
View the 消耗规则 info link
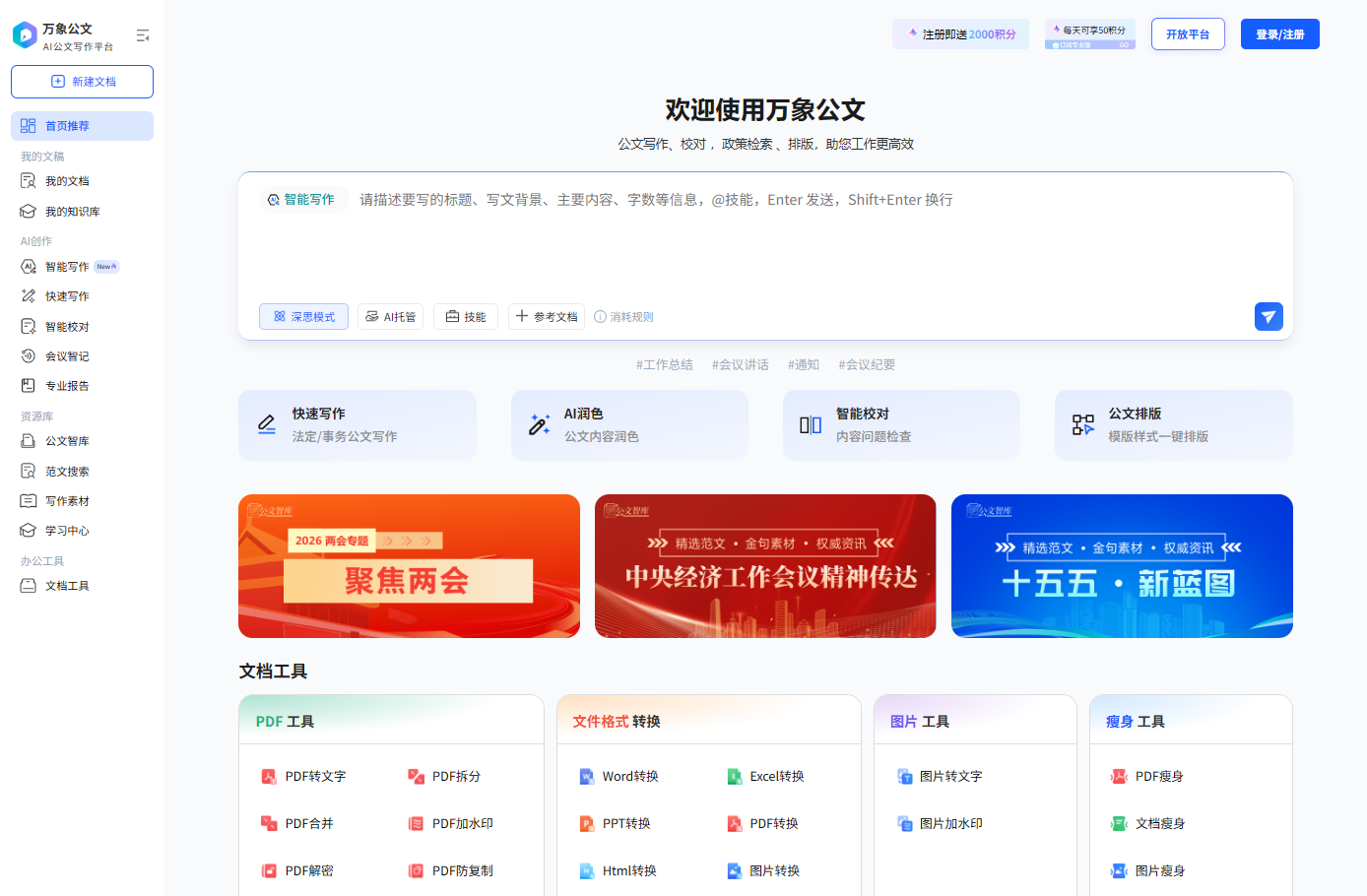click(623, 317)
